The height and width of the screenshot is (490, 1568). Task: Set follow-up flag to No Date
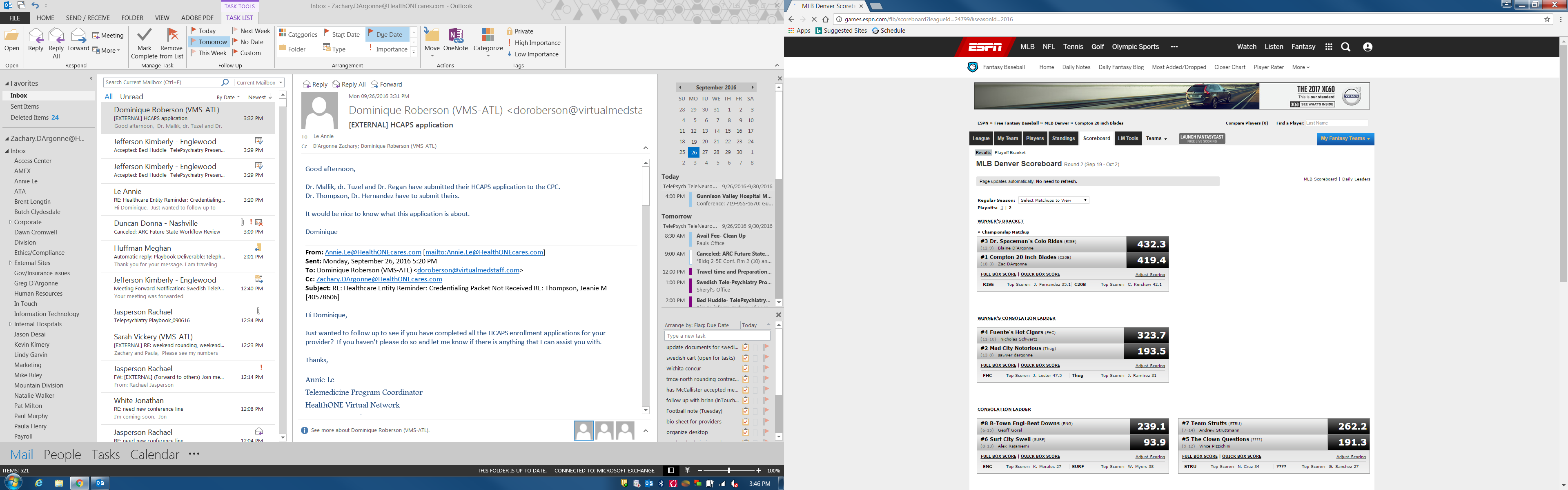click(248, 42)
